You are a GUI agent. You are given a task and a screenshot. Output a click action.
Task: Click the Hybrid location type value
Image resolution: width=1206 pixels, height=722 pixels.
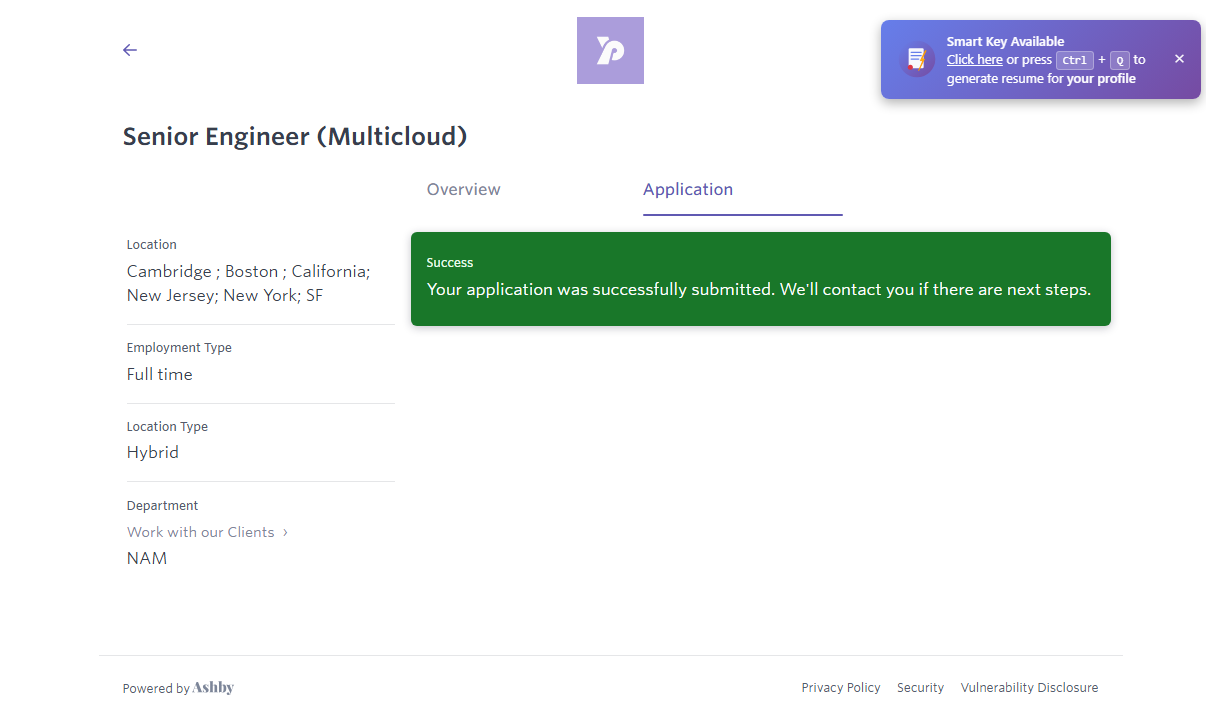click(153, 452)
